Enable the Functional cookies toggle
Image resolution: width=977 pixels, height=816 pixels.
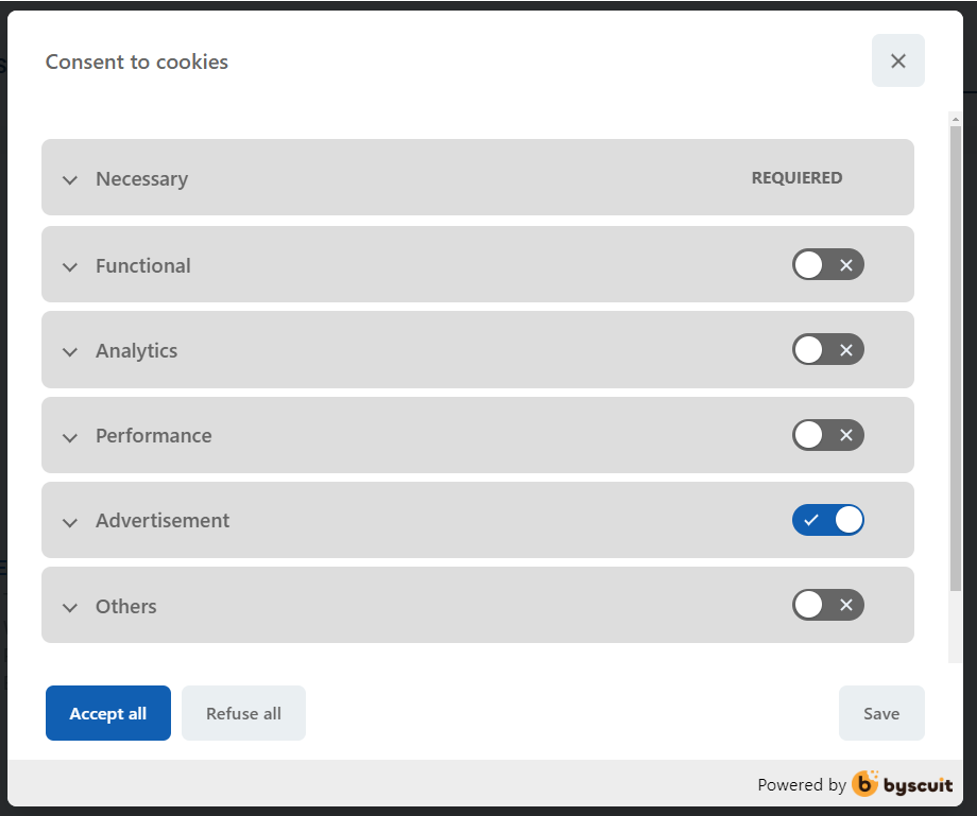(827, 265)
